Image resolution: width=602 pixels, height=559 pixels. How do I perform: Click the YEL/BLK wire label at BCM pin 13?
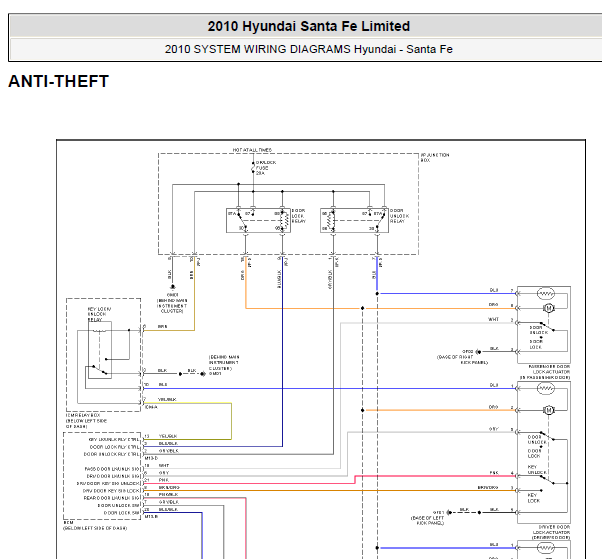tap(168, 436)
